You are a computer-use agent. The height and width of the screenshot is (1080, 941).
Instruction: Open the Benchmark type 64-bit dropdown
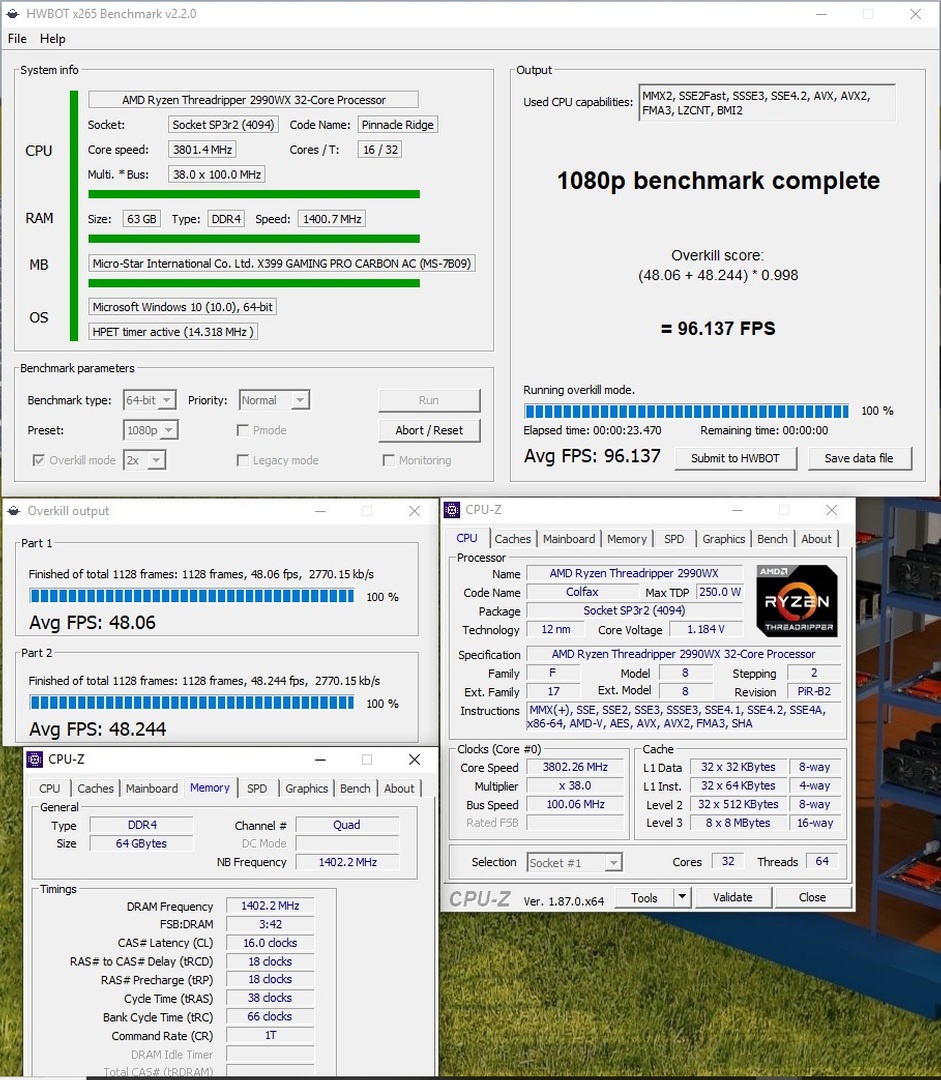[149, 400]
